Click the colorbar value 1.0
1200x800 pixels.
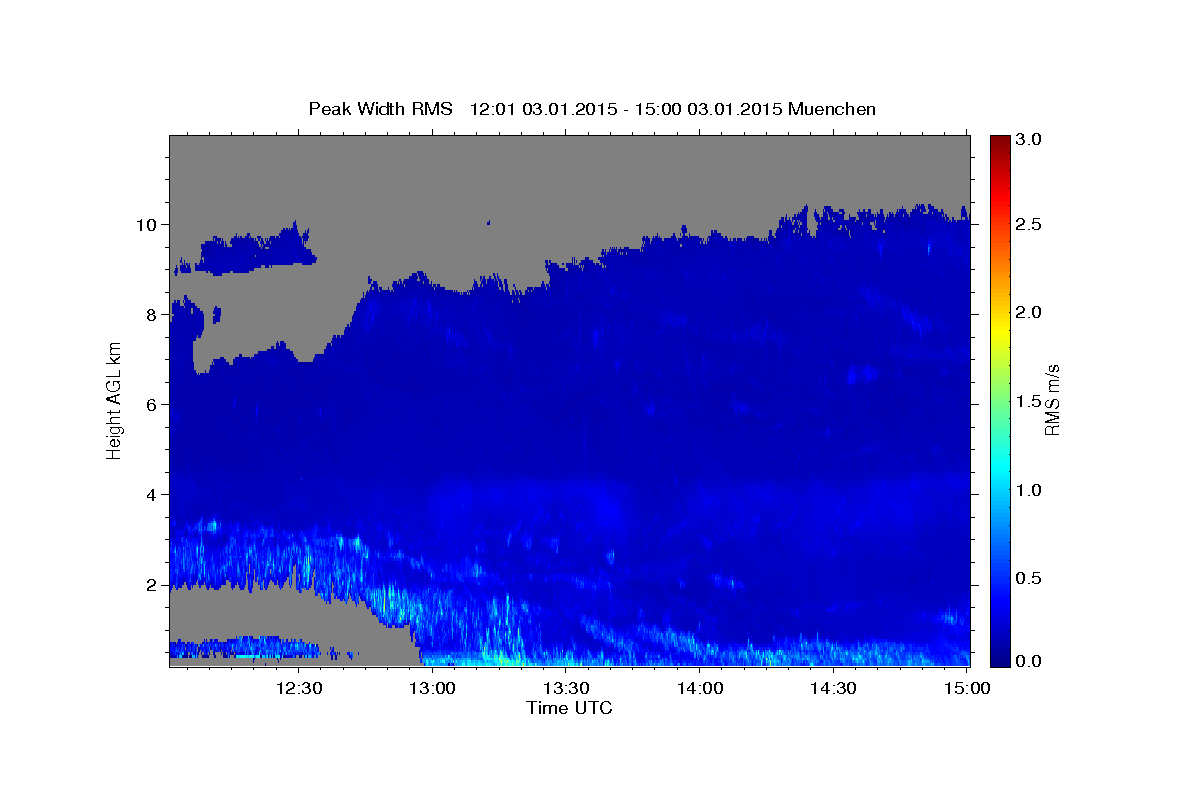1030,490
